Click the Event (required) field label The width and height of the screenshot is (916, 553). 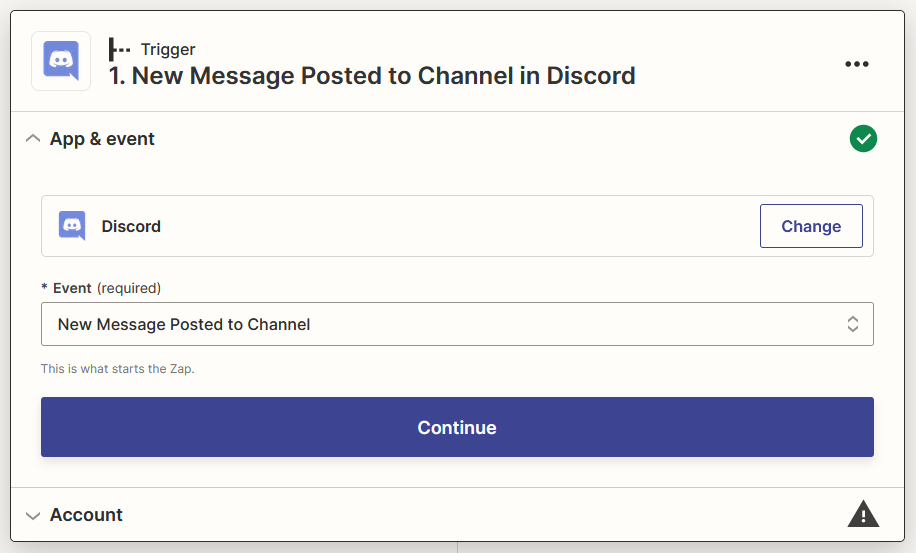(x=101, y=288)
